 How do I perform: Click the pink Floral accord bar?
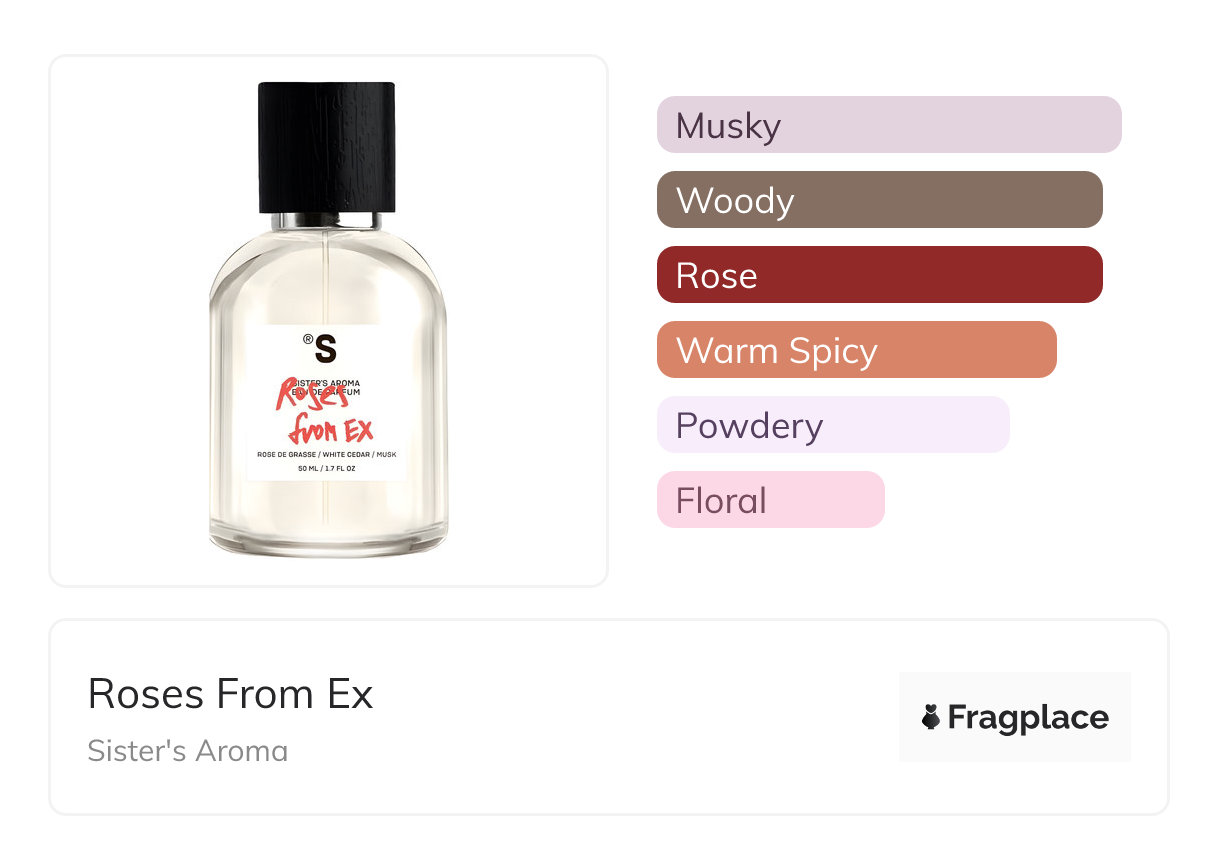point(770,500)
